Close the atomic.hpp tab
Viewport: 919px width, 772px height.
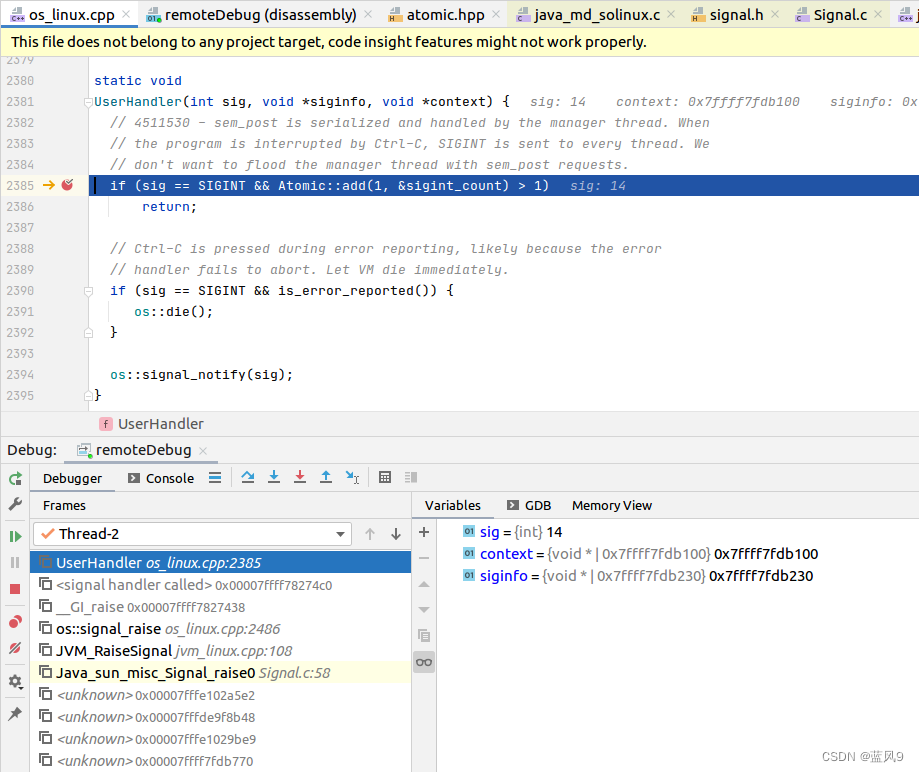[496, 14]
